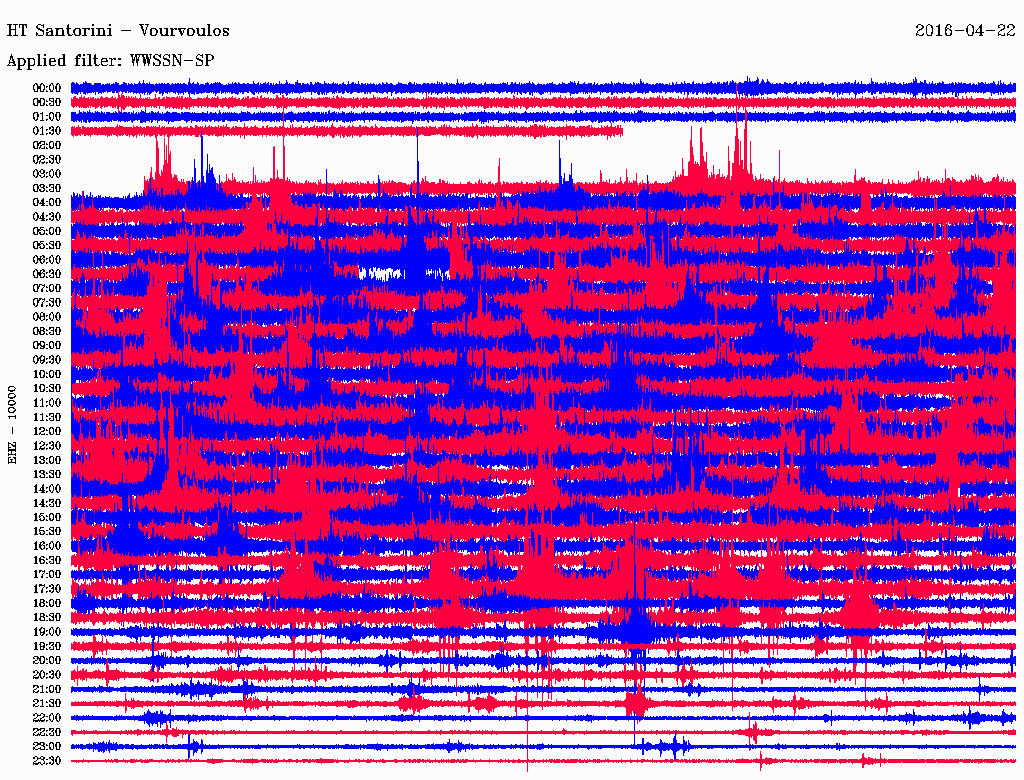This screenshot has width=1024, height=780.
Task: Select the 01:30 time label
Action: coord(47,131)
